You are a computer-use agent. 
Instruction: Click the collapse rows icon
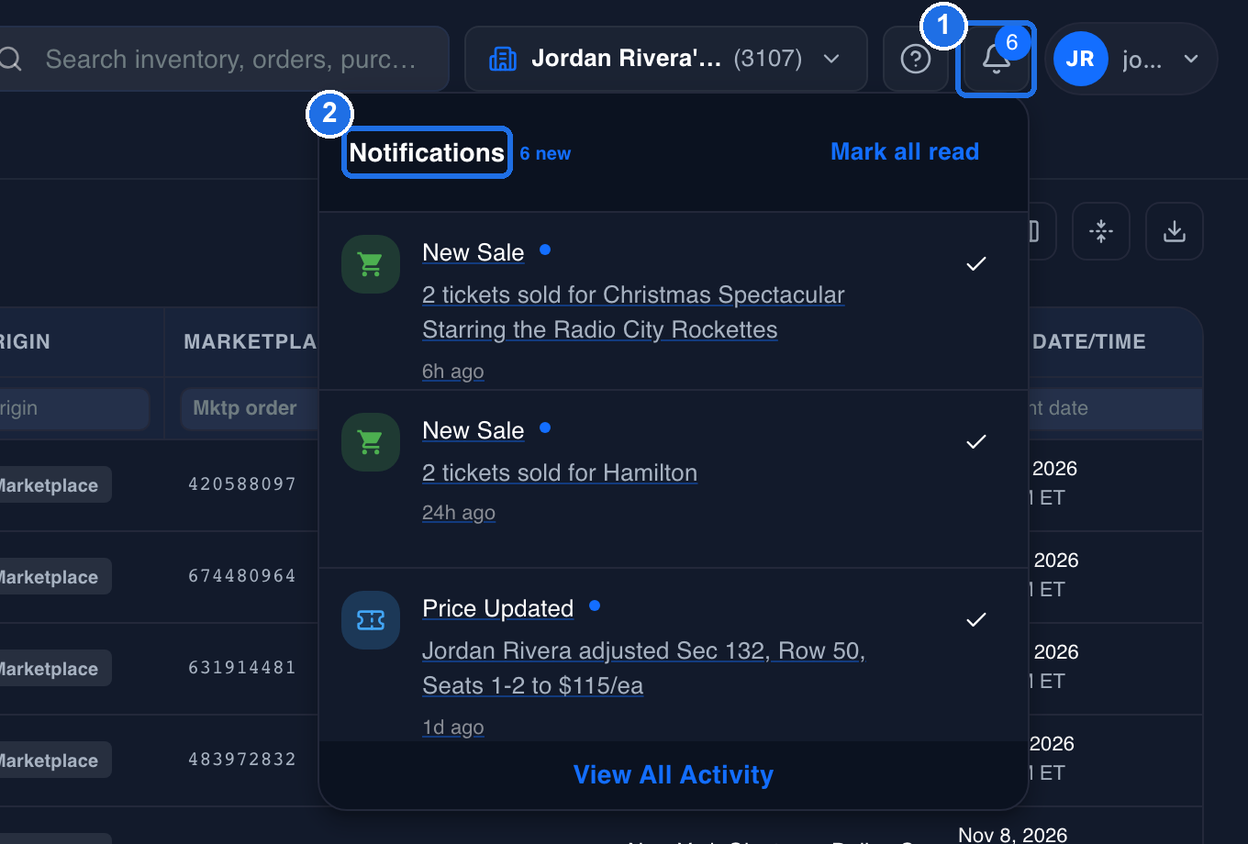[1101, 232]
